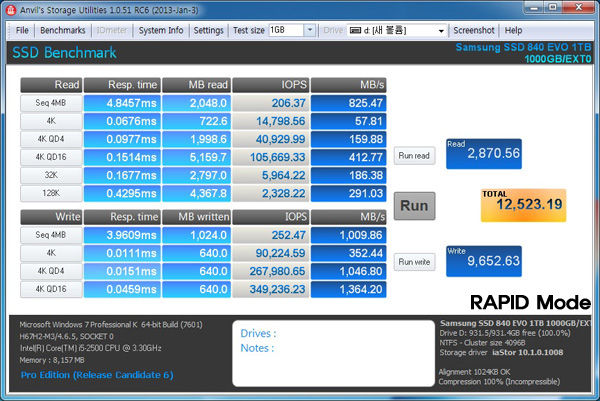
Task: Click the Alignment 1024KB OK text
Action: pyautogui.click(x=474, y=372)
